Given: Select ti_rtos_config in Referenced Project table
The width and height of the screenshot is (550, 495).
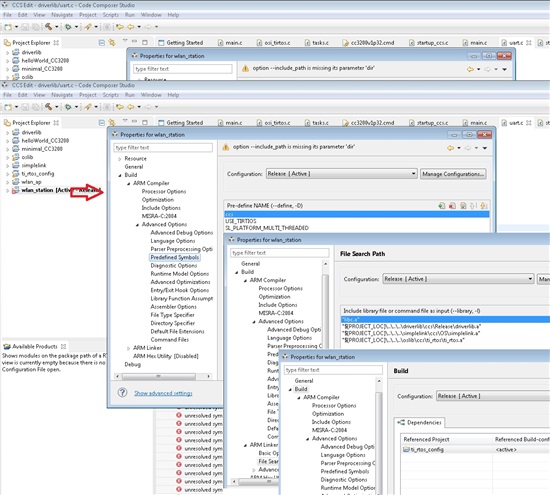Looking at the screenshot, I should 427,450.
